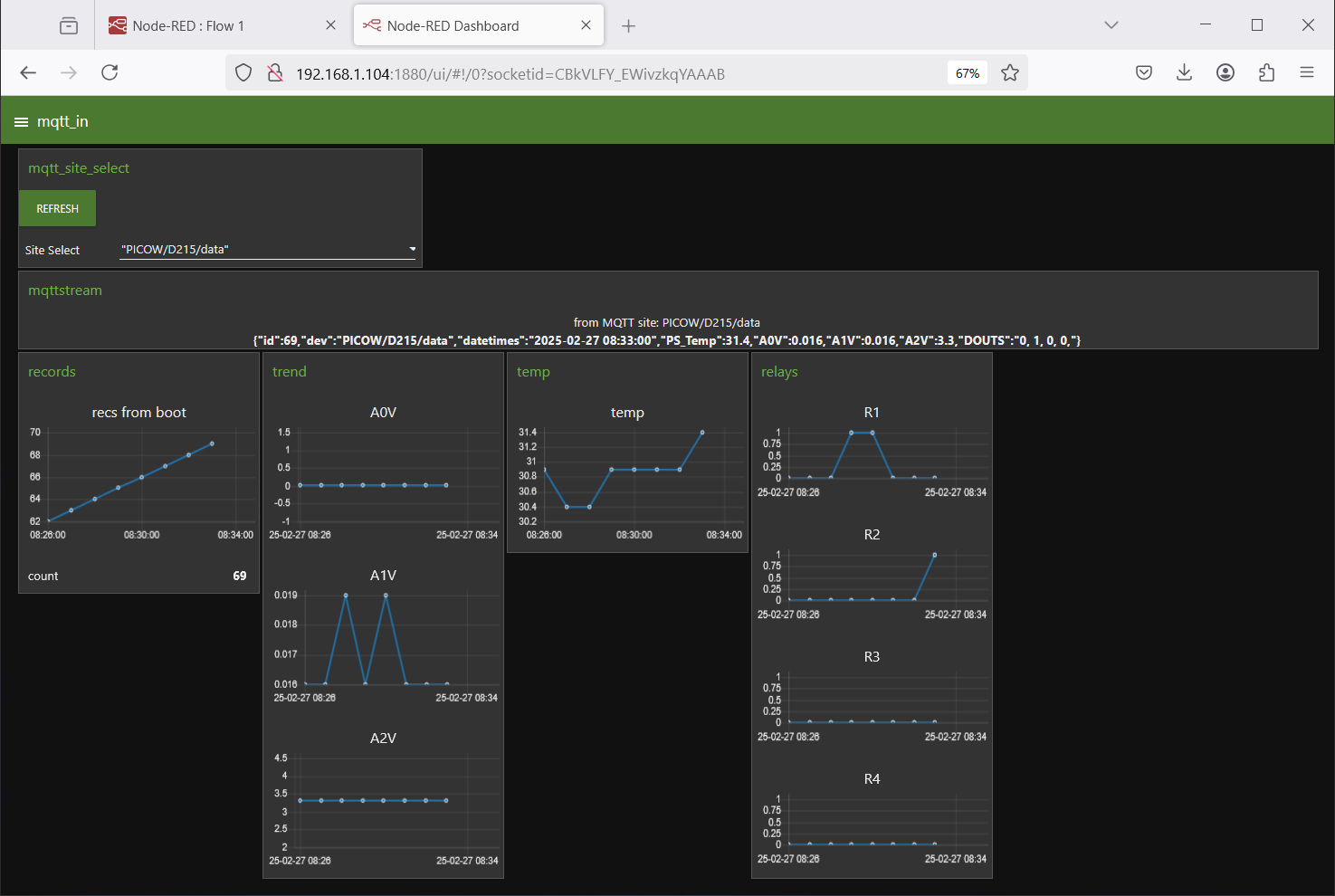Bookmark this page with star icon
1335x896 pixels.
click(1010, 73)
